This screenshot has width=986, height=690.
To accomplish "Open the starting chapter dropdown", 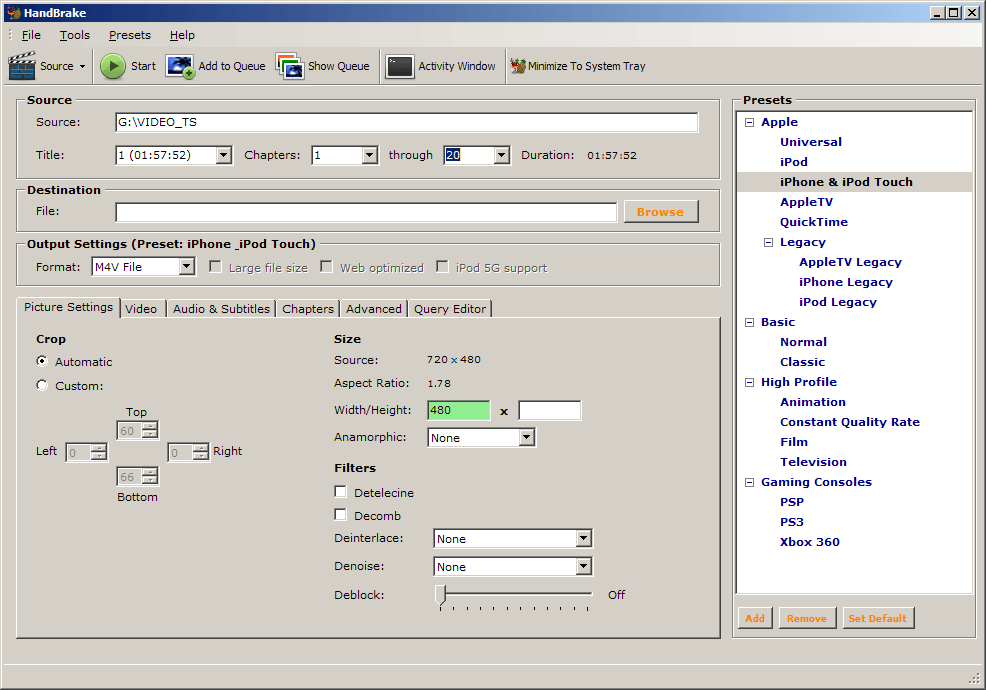I will [x=370, y=155].
